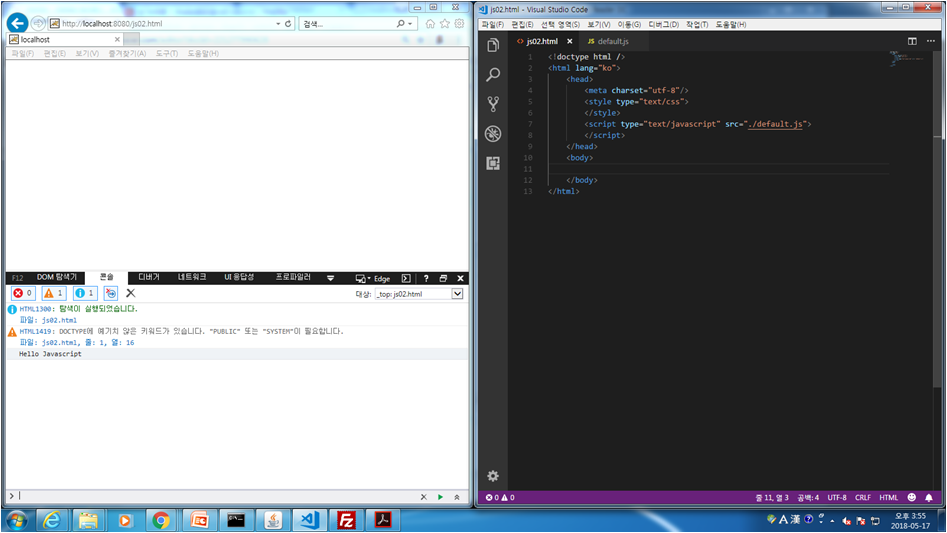The image size is (947, 533).
Task: Open Windows Explorer from the taskbar
Action: pos(88,520)
